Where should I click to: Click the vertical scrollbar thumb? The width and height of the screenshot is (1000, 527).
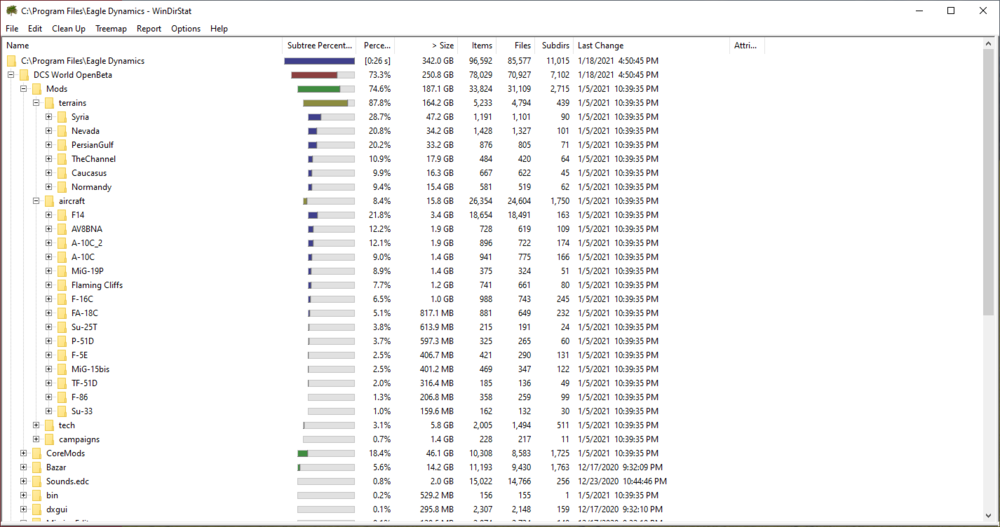(989, 182)
